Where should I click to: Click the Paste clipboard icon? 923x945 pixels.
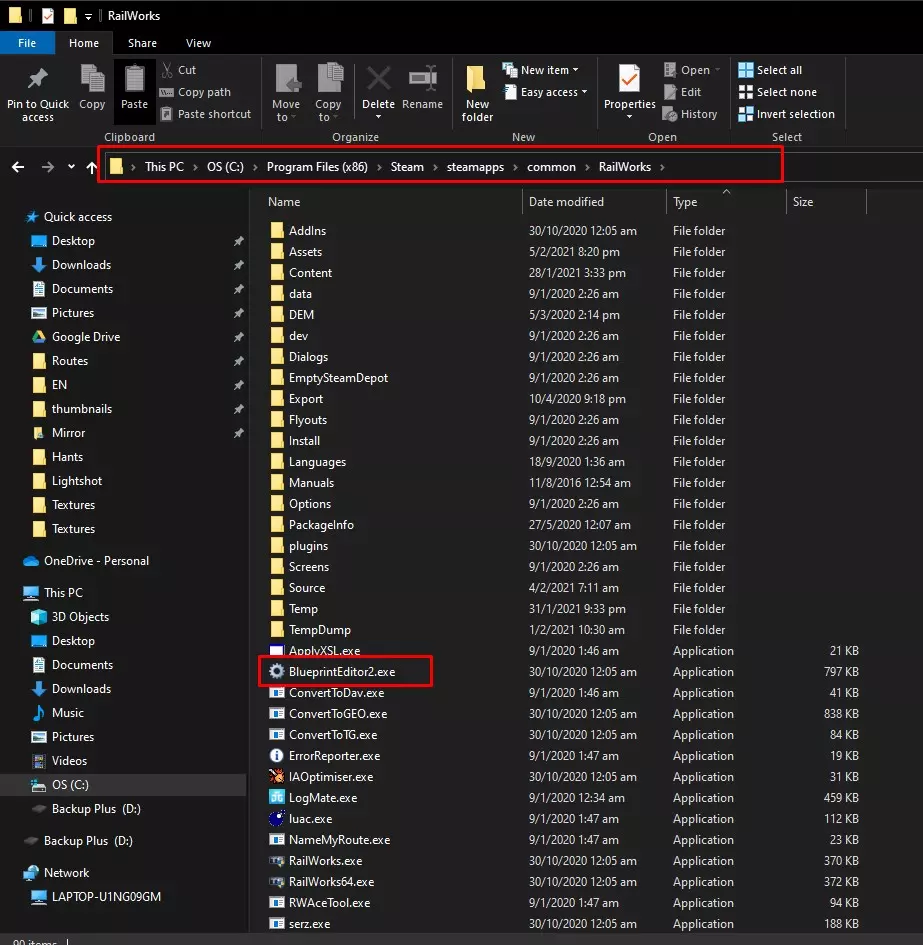(x=134, y=78)
